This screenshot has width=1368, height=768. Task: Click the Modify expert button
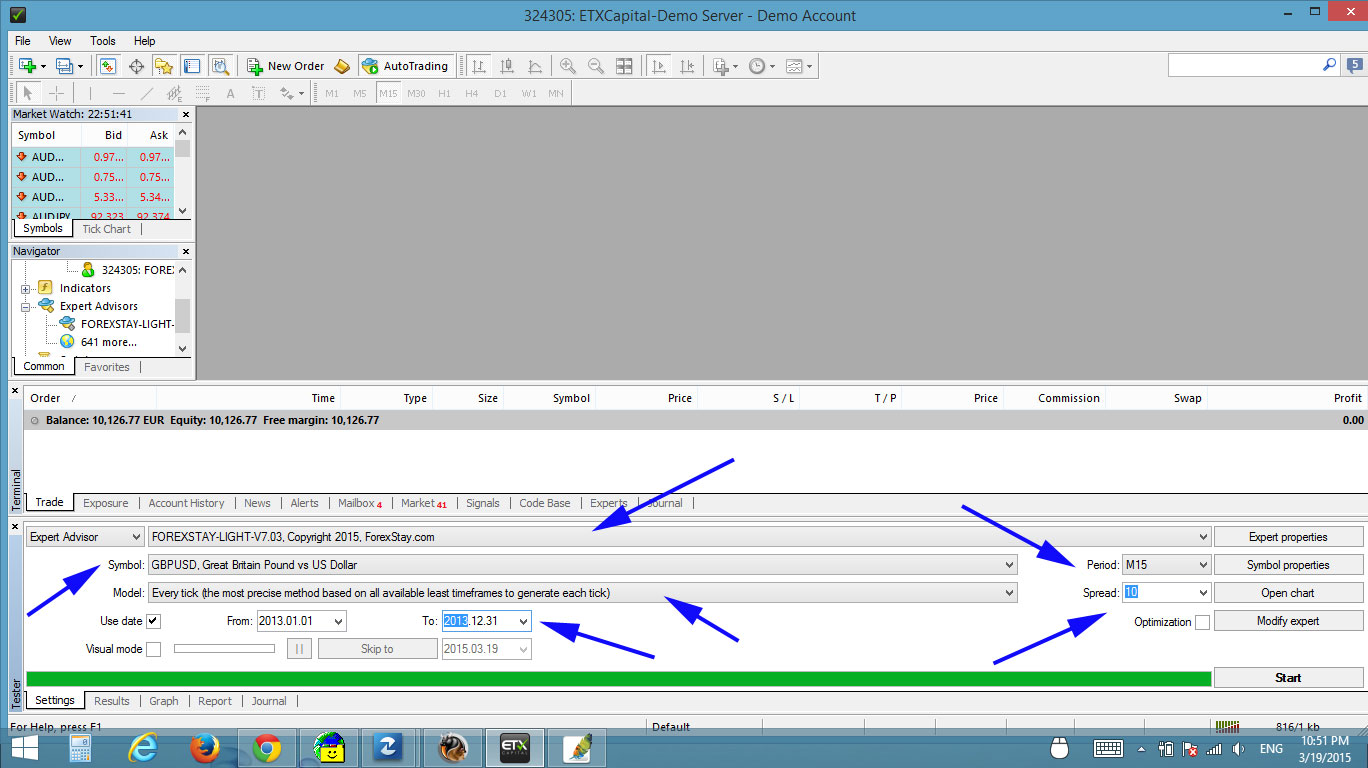coord(1288,621)
